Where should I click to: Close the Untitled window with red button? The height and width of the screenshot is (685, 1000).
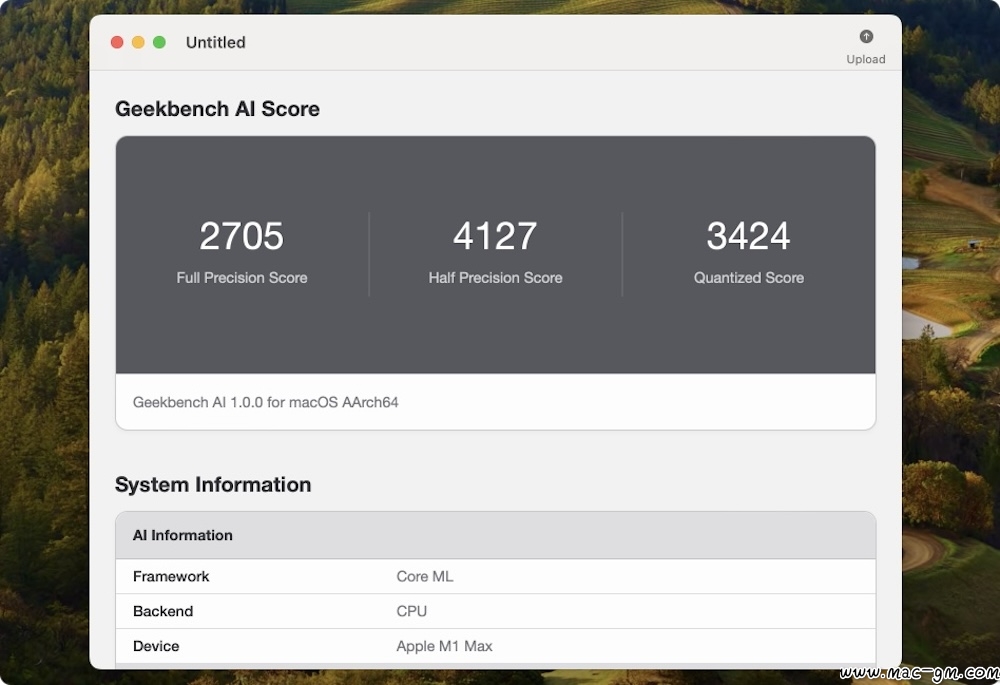[117, 42]
